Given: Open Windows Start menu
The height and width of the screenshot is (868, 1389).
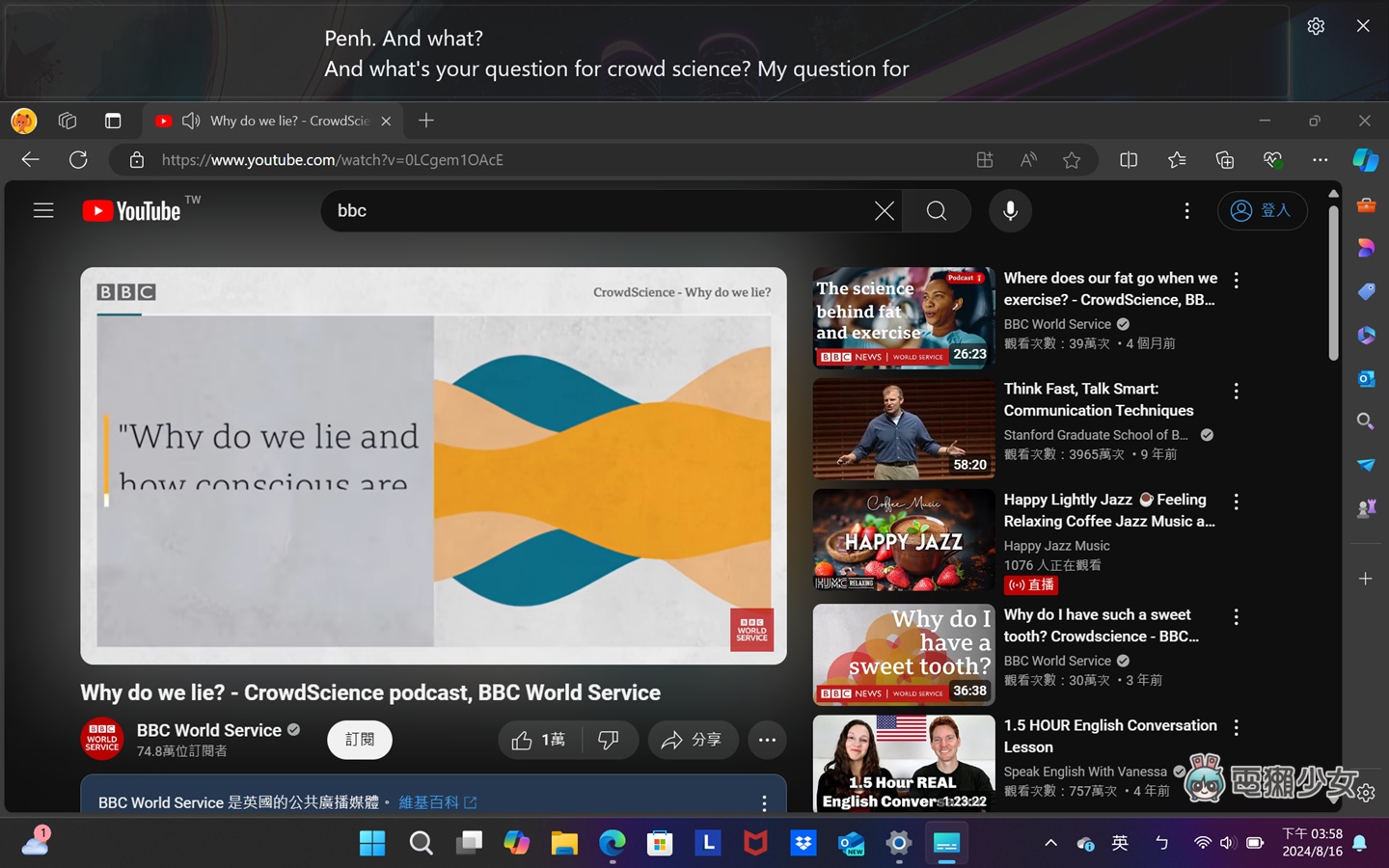Looking at the screenshot, I should click(x=371, y=843).
